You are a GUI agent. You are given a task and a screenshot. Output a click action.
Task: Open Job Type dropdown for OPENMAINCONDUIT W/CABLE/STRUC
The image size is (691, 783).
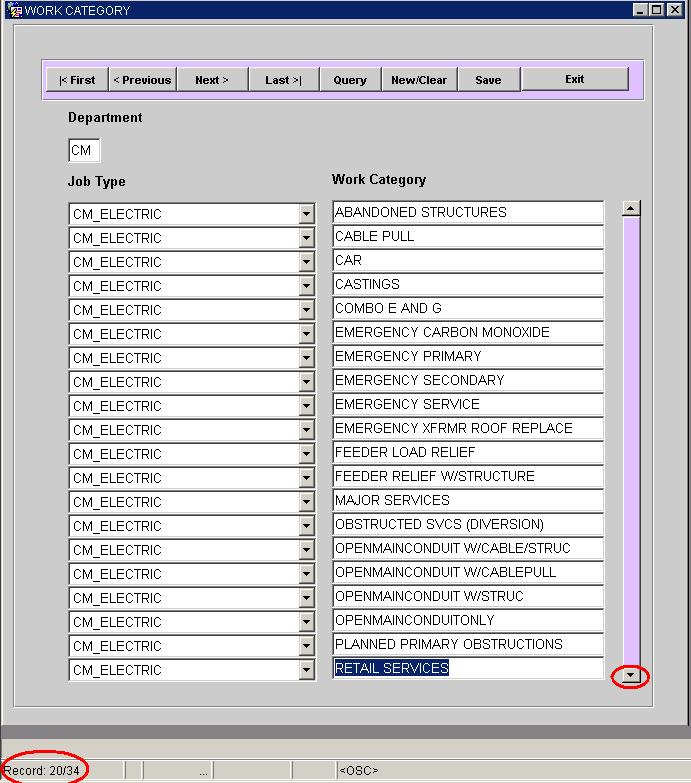click(307, 550)
